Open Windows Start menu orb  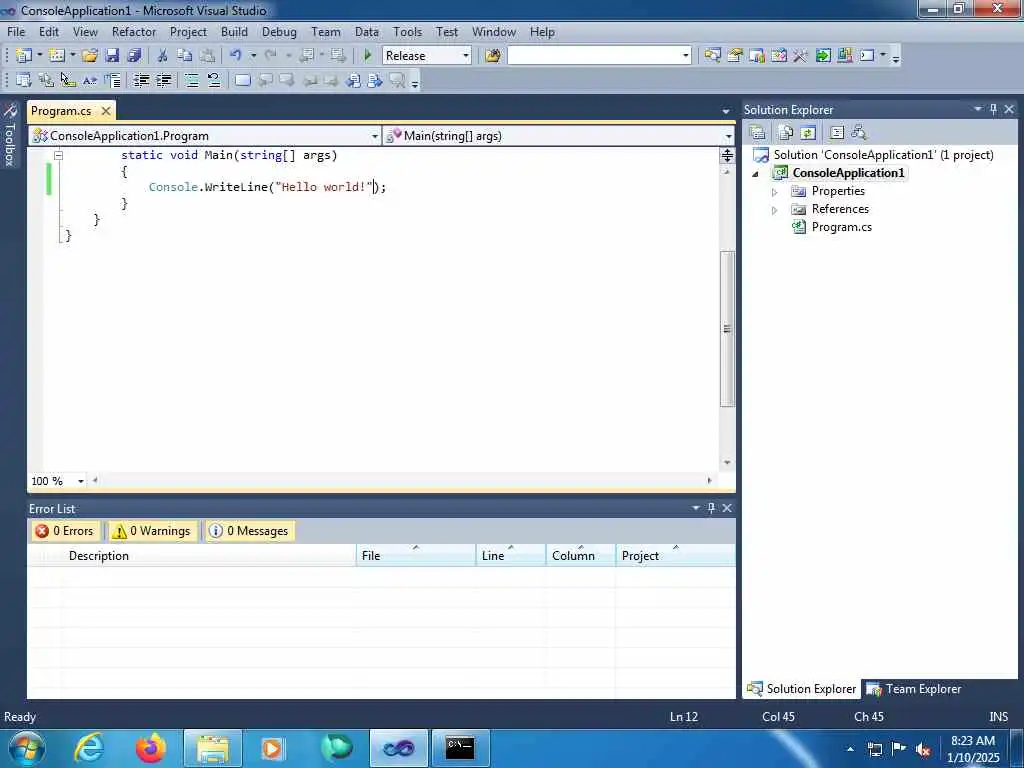tap(27, 748)
